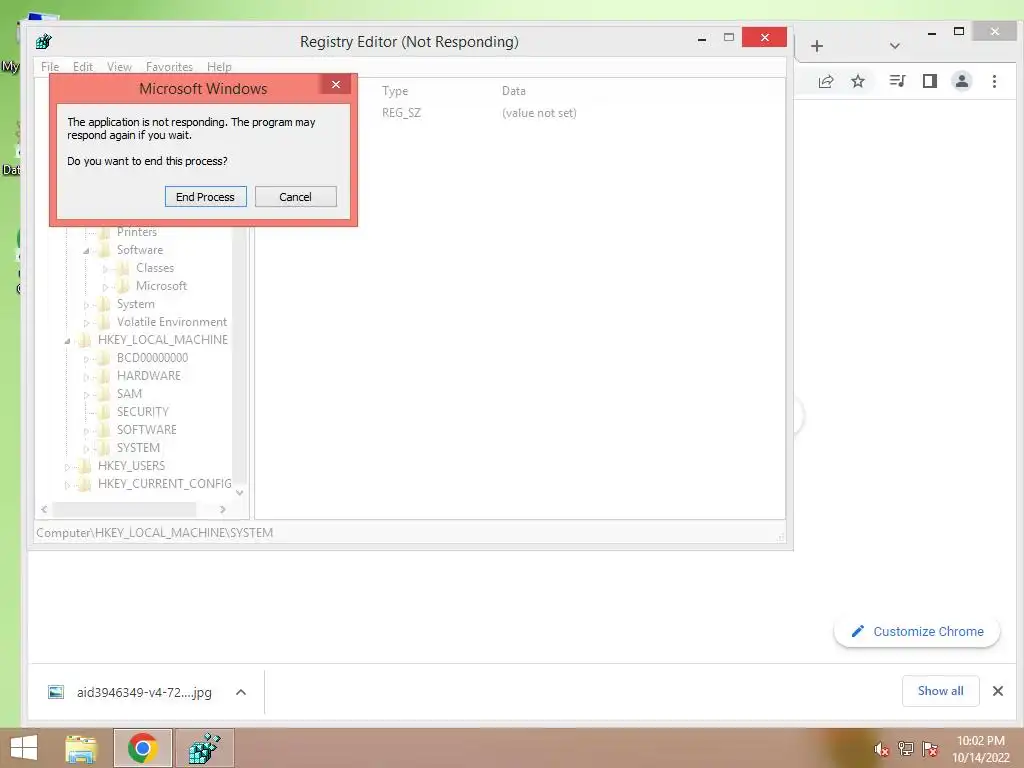Select the Microsoft registry key
Screen dimensions: 1024x768
161,286
